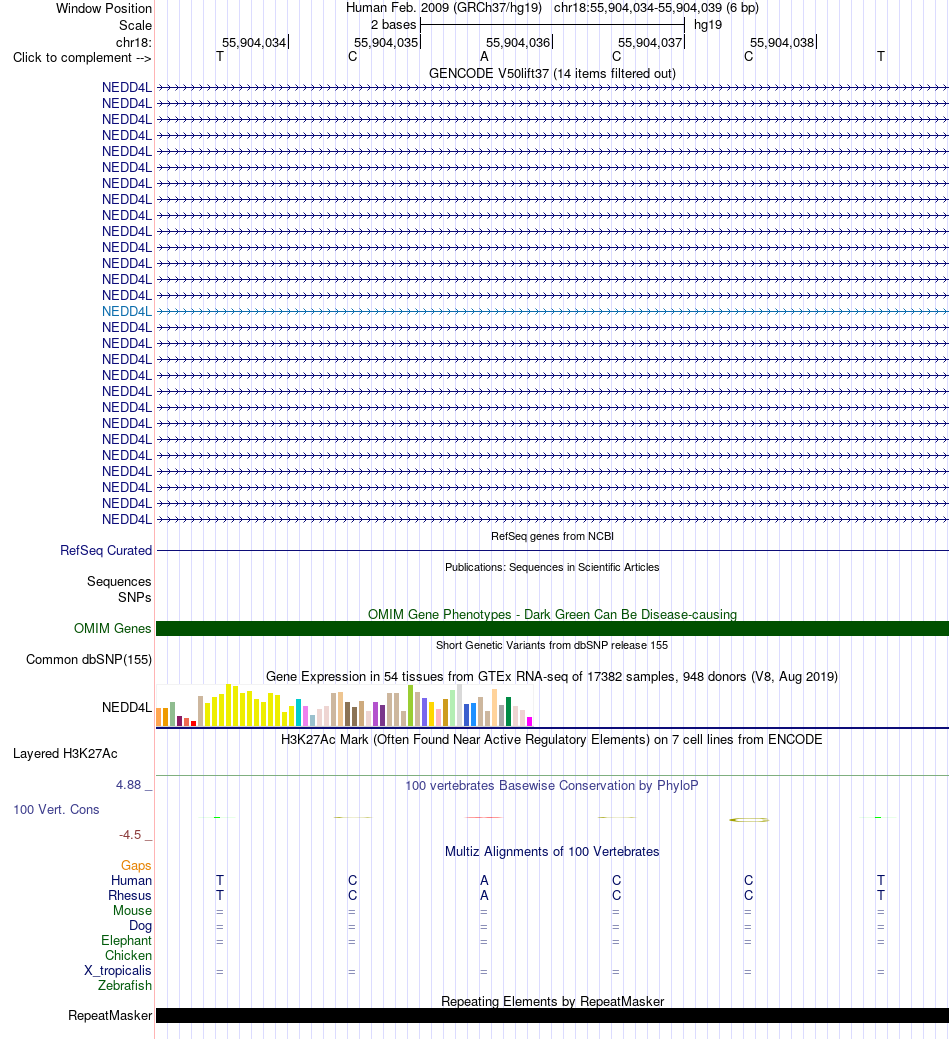Click the 100 Vert. Cons track label
Image resolution: width=950 pixels, height=1039 pixels.
coord(56,810)
